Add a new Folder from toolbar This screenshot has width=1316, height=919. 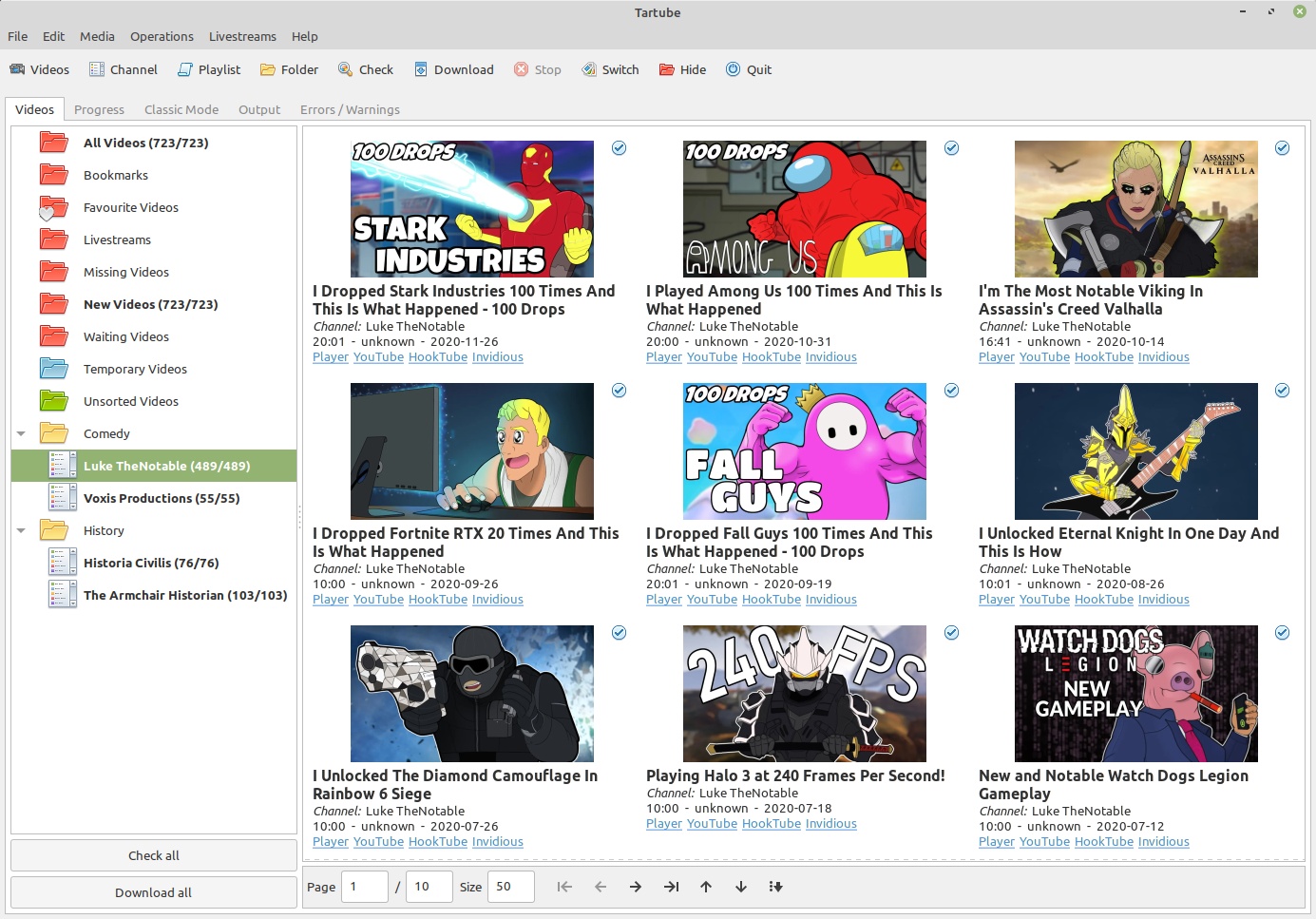click(289, 68)
